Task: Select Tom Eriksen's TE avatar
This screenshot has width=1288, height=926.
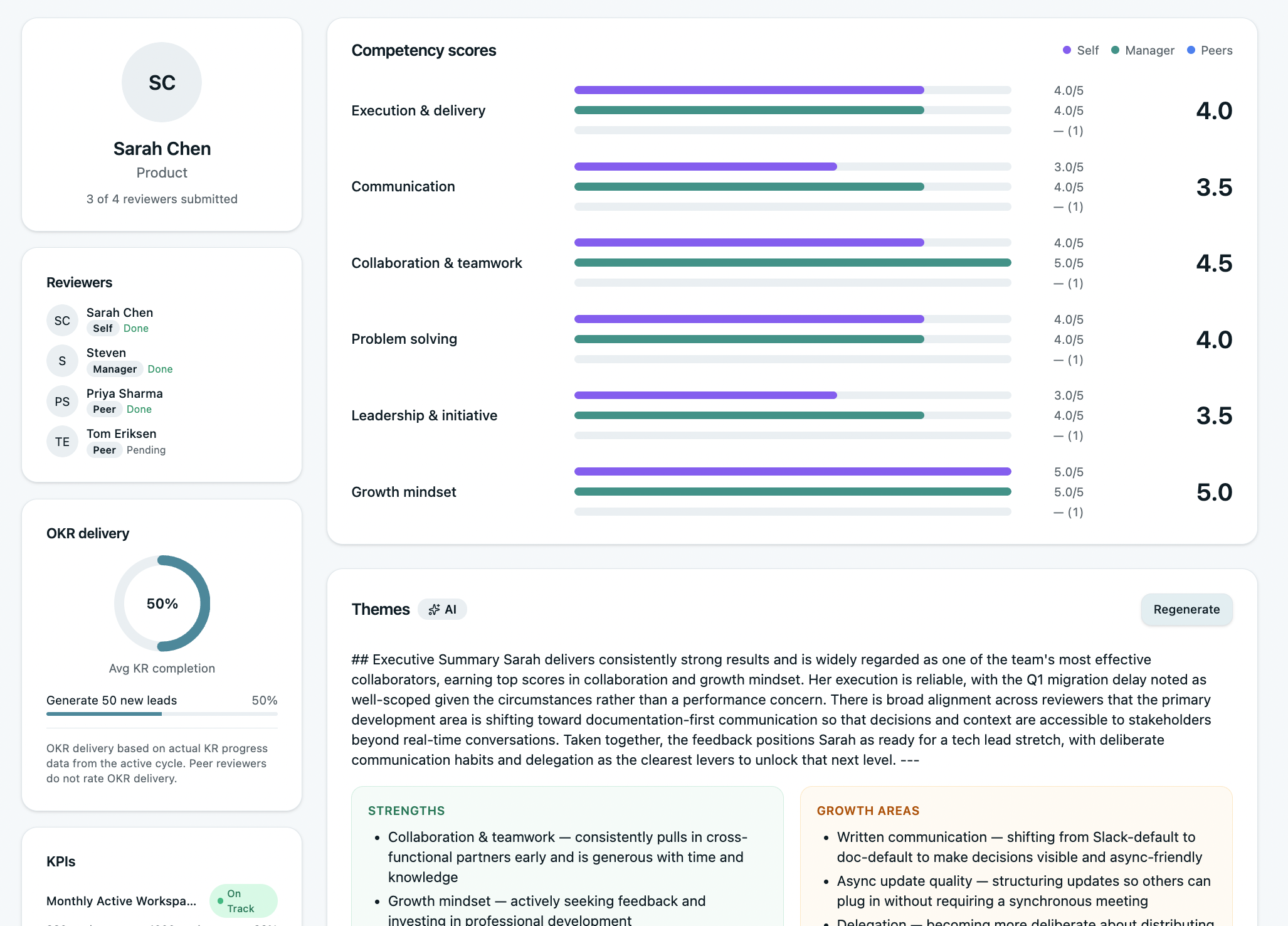Action: [62, 442]
